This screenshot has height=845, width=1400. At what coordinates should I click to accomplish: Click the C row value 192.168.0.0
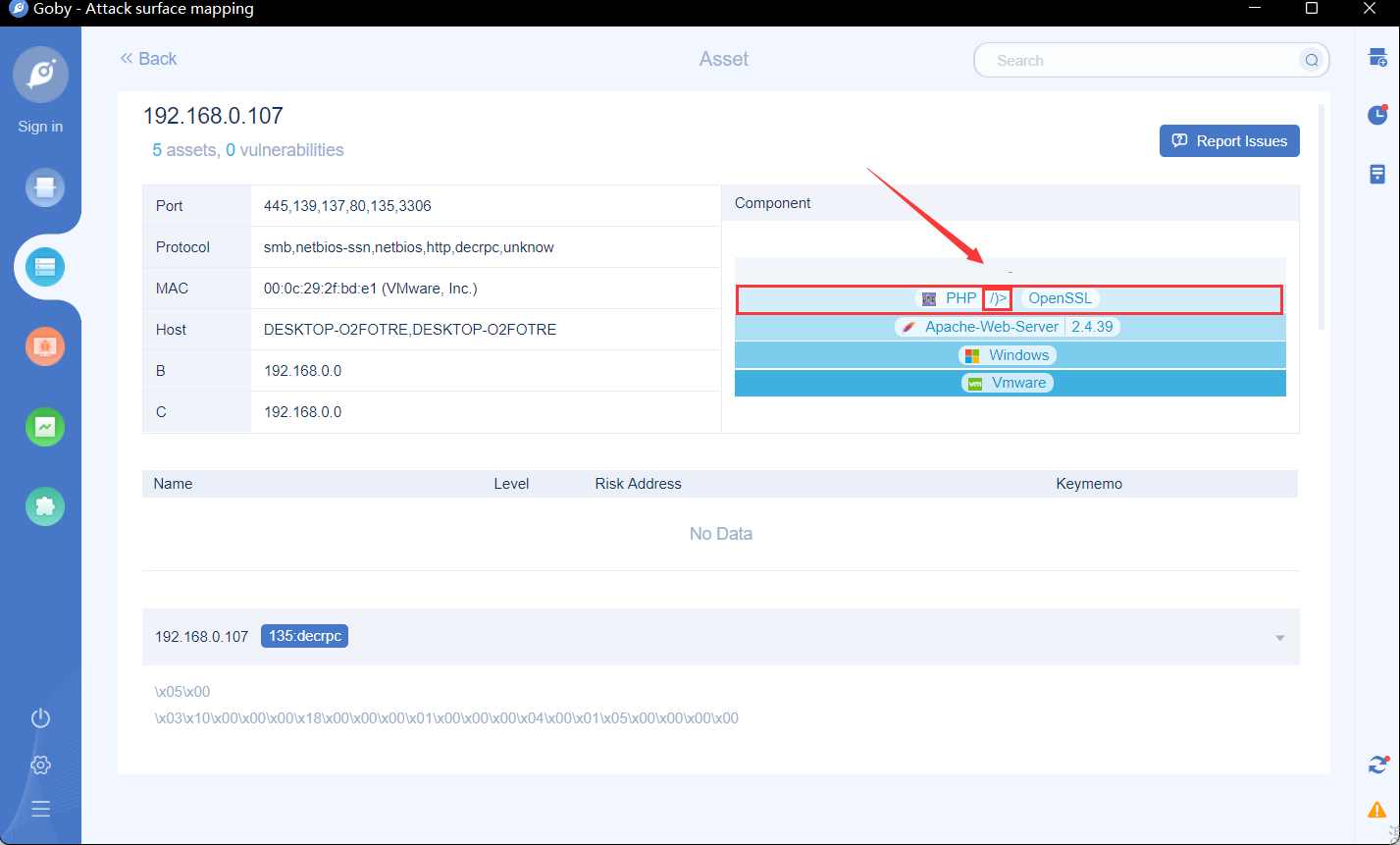[302, 412]
